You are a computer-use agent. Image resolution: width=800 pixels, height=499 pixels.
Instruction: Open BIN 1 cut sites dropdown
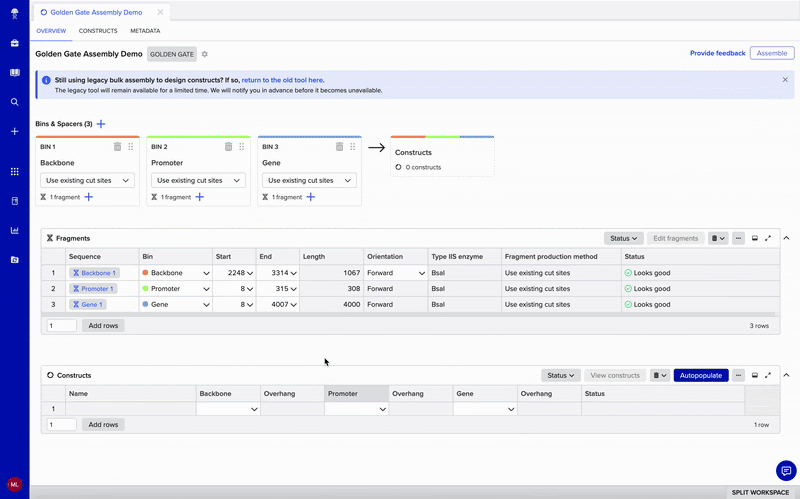(88, 181)
